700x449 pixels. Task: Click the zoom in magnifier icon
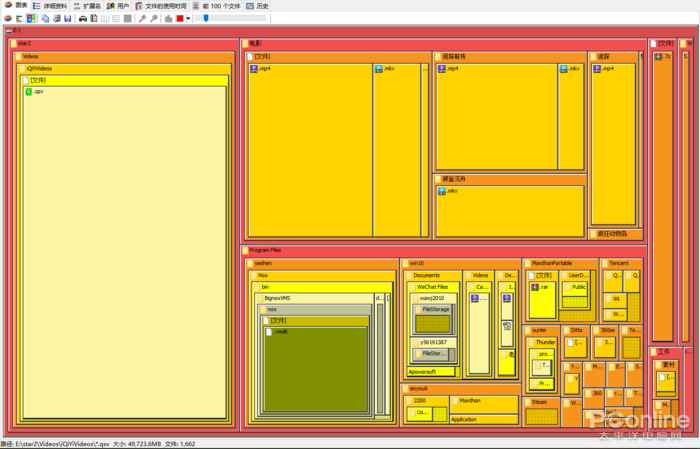click(x=142, y=18)
